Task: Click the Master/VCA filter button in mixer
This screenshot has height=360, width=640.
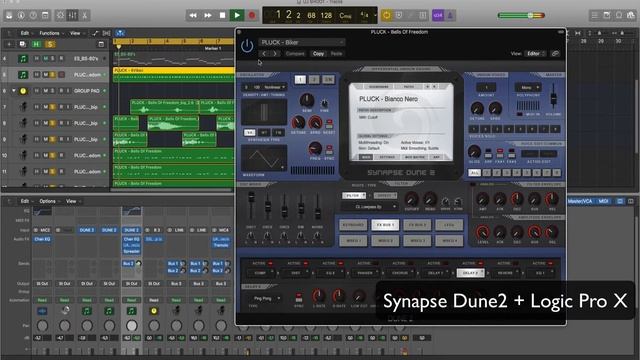Action: point(581,201)
